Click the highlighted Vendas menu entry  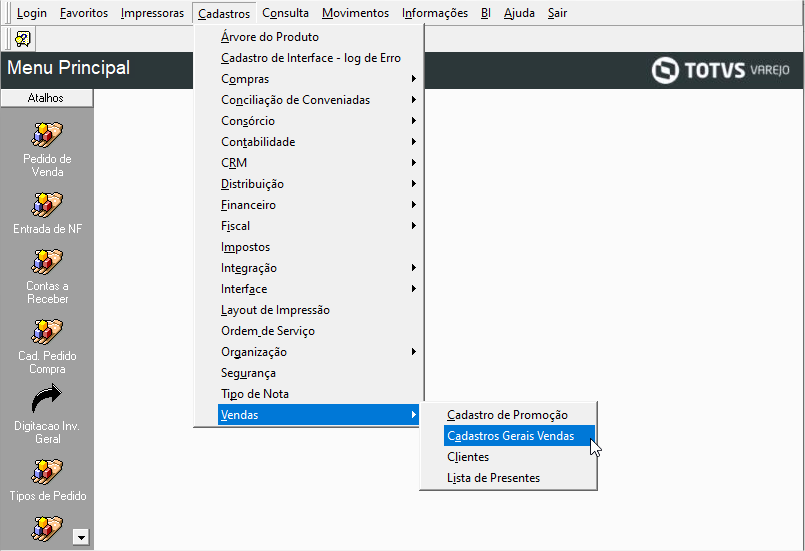318,415
